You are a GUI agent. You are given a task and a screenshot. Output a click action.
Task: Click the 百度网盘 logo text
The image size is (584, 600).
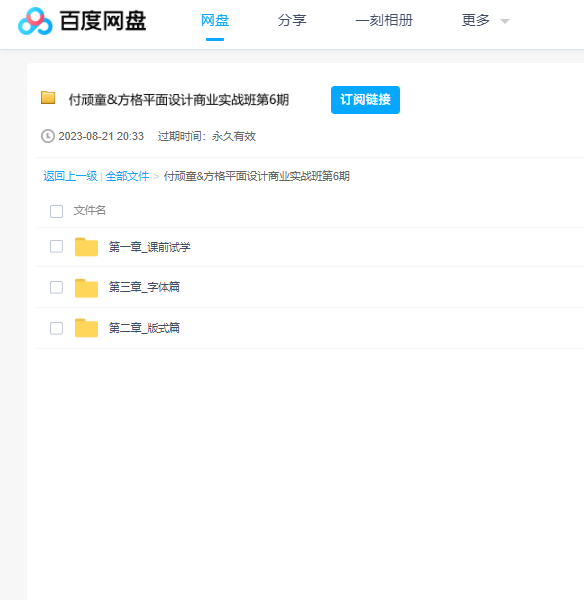pos(103,21)
